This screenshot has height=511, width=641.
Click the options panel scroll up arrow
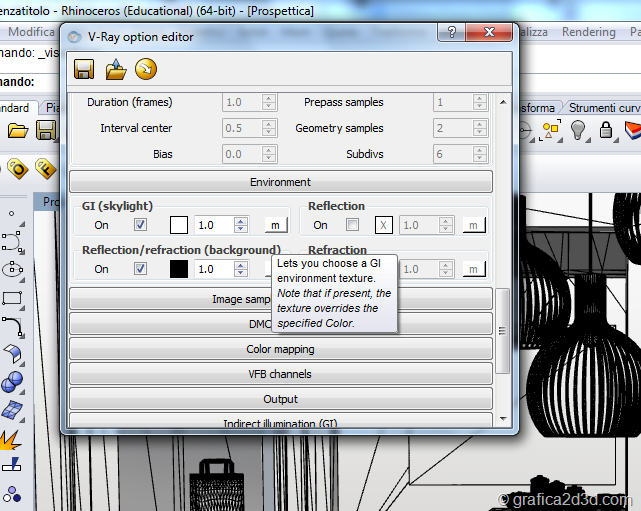point(503,102)
